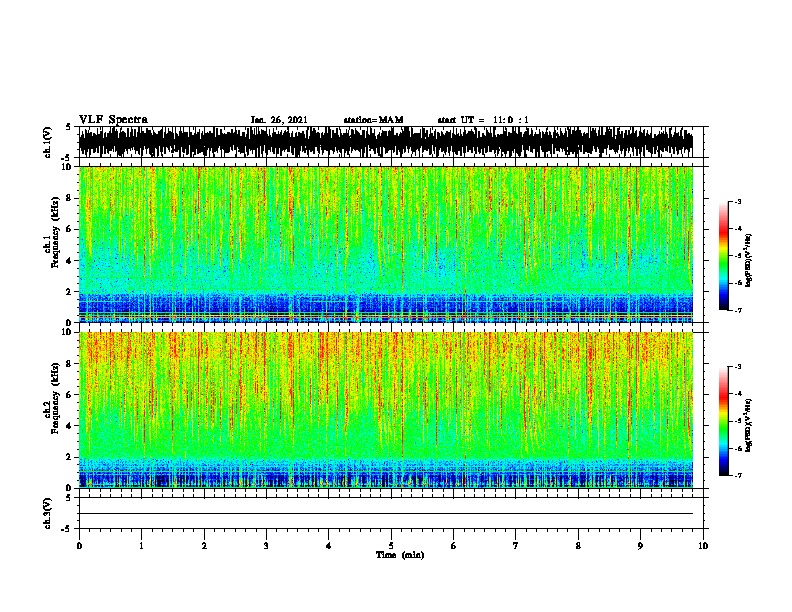The width and height of the screenshot is (792, 612).
Task: Click time axis tick label '4'
Action: pyautogui.click(x=328, y=546)
